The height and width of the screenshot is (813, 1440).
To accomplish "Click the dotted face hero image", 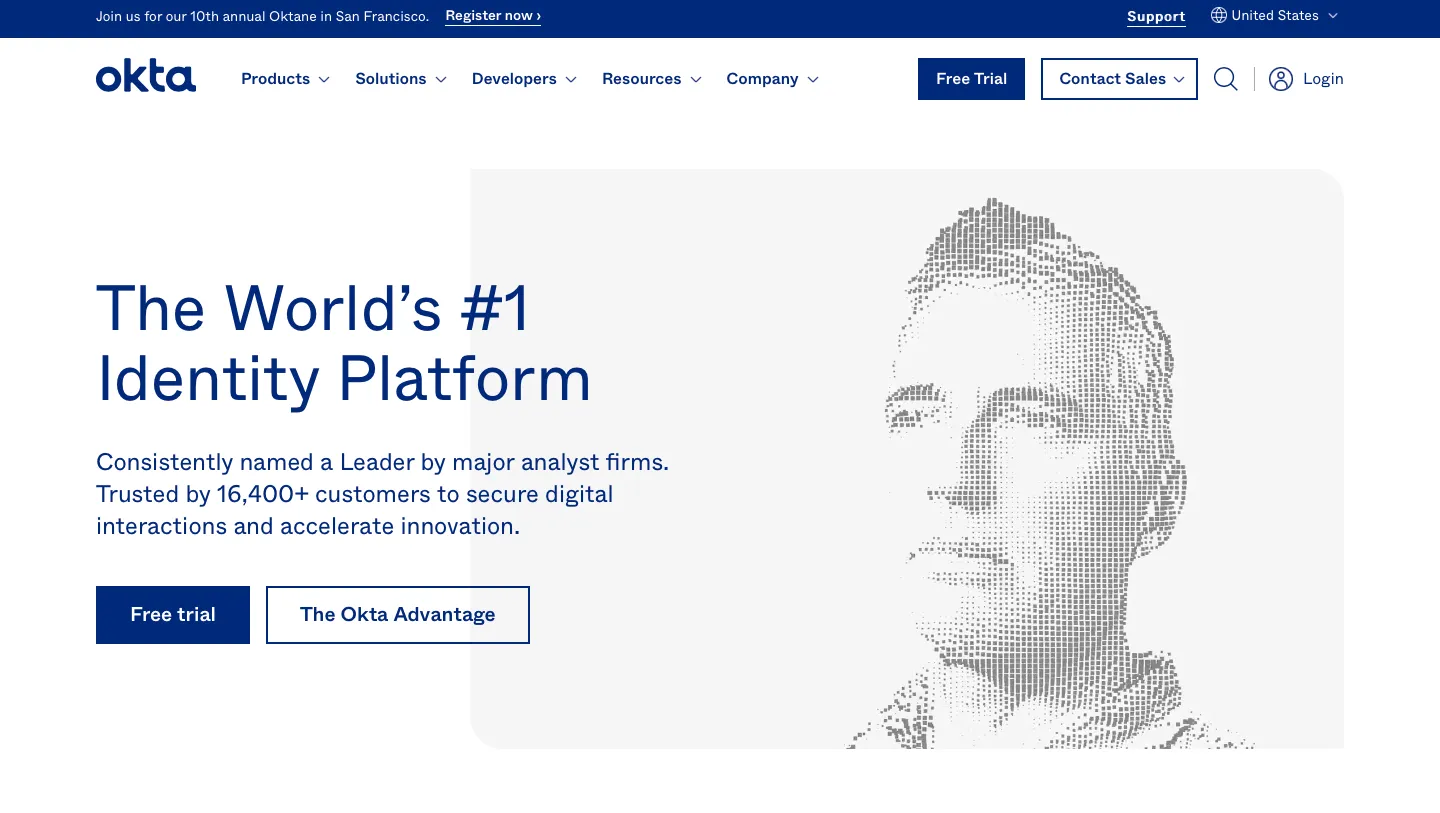I will point(1038,473).
